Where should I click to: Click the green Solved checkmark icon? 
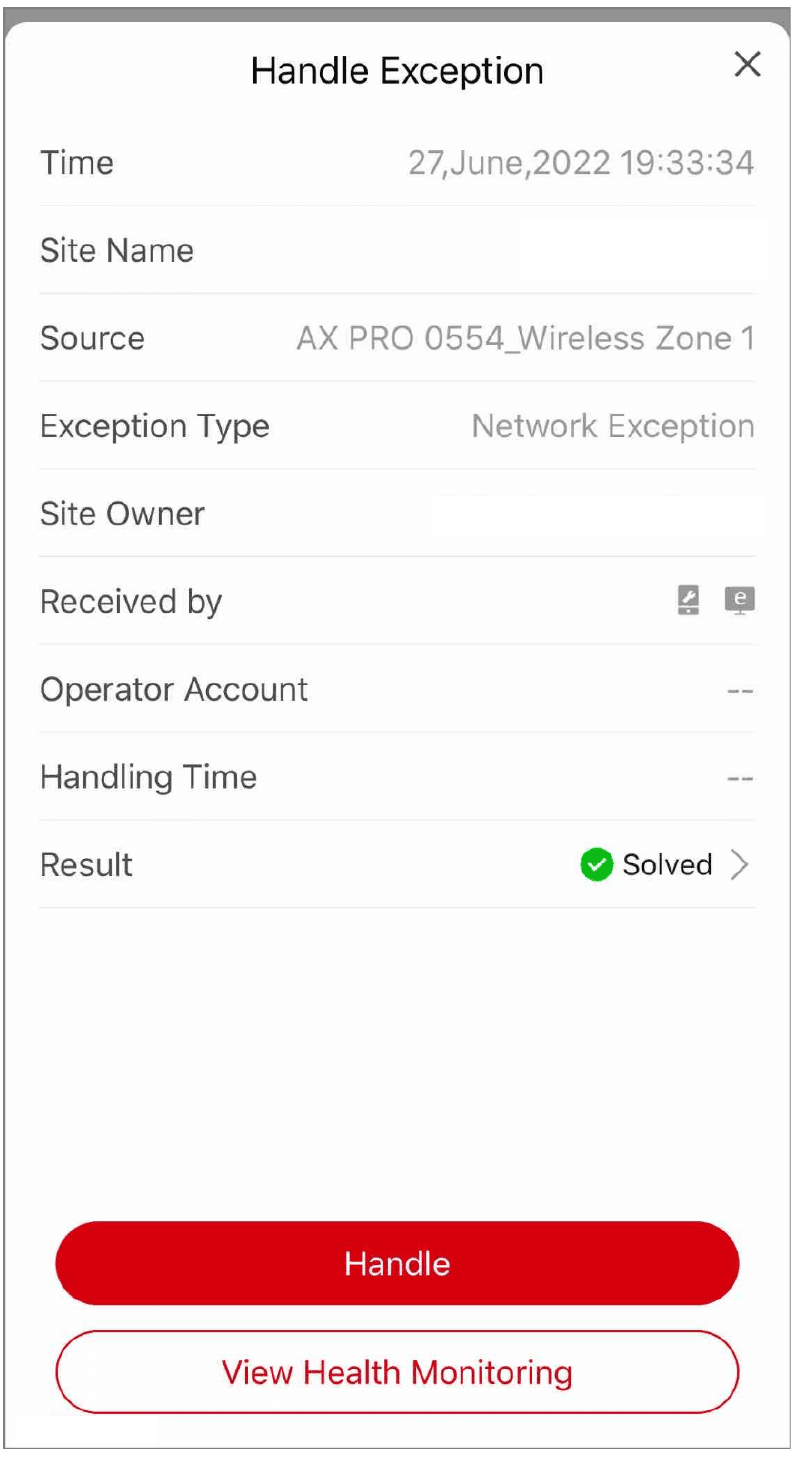coord(596,865)
